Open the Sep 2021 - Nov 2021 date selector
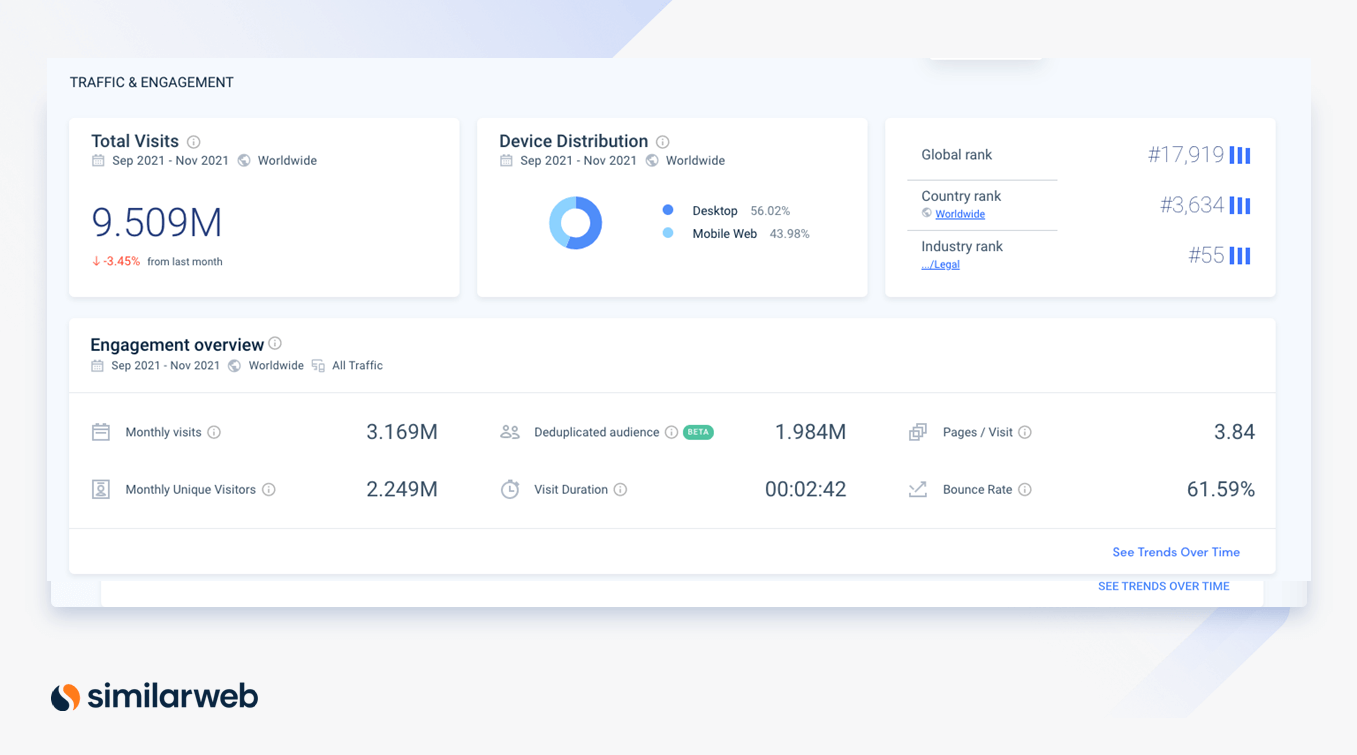 (164, 364)
